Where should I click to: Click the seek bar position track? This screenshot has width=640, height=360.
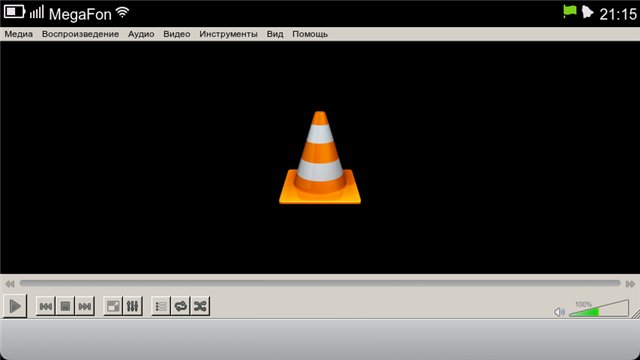coord(320,283)
